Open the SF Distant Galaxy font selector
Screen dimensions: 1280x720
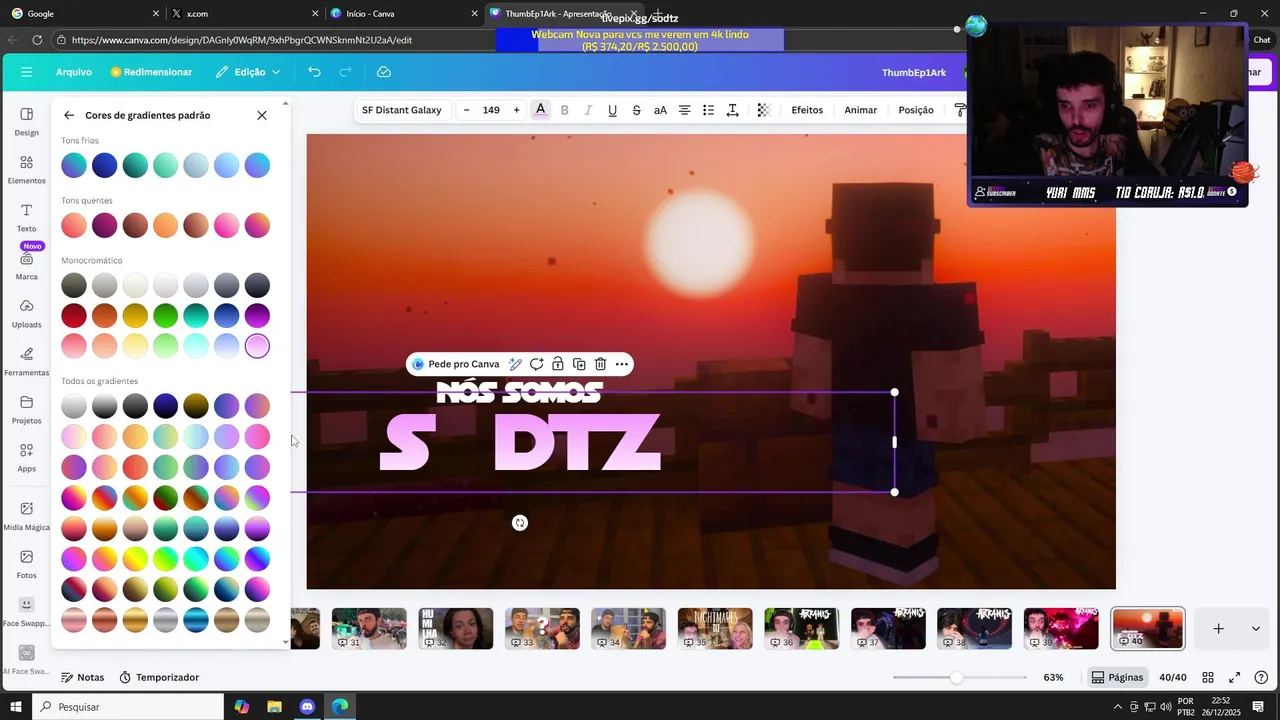coord(401,110)
